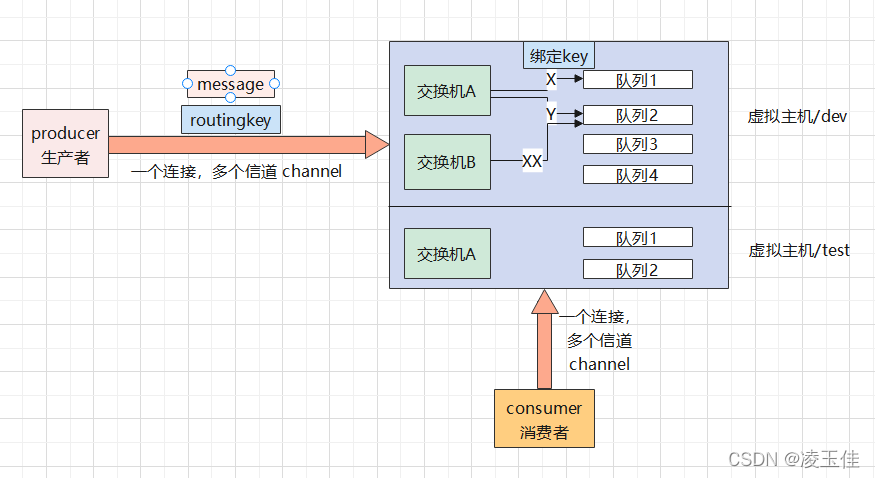Select the producer 生产者 box

[x=65, y=143]
